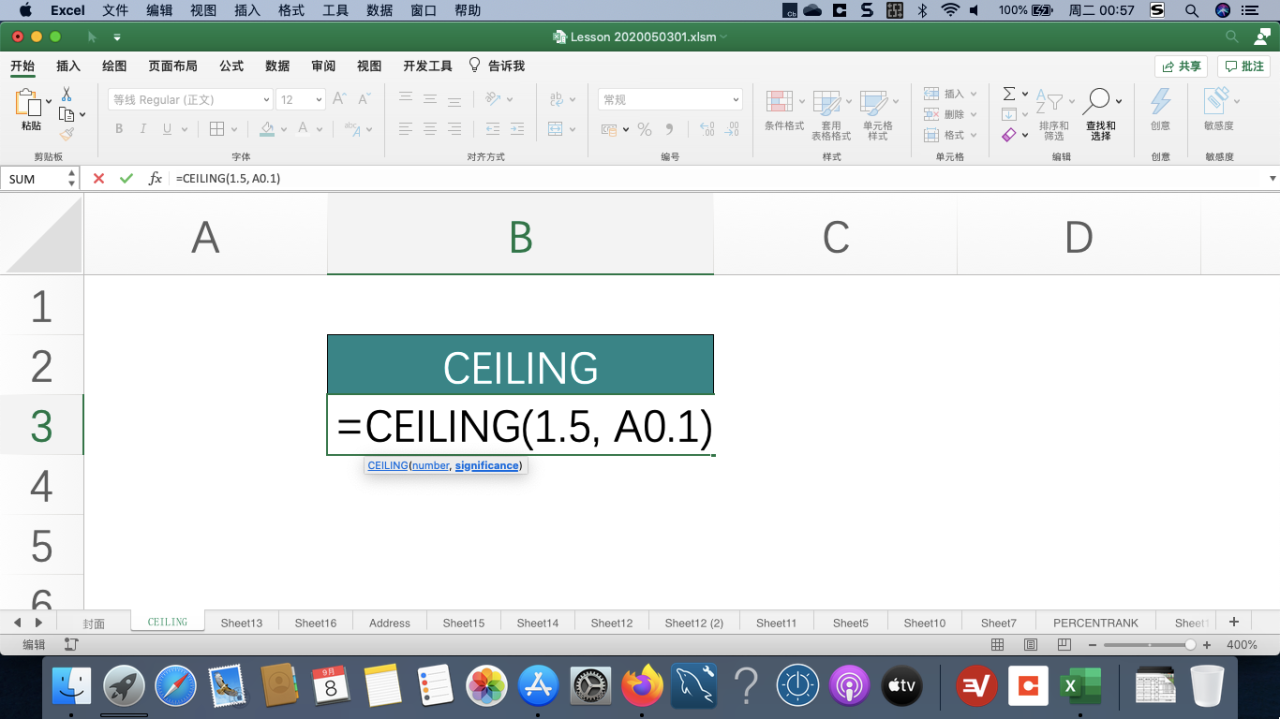Viewport: 1280px width, 719px height.
Task: Click the Wrap Text icon
Action: click(x=556, y=99)
